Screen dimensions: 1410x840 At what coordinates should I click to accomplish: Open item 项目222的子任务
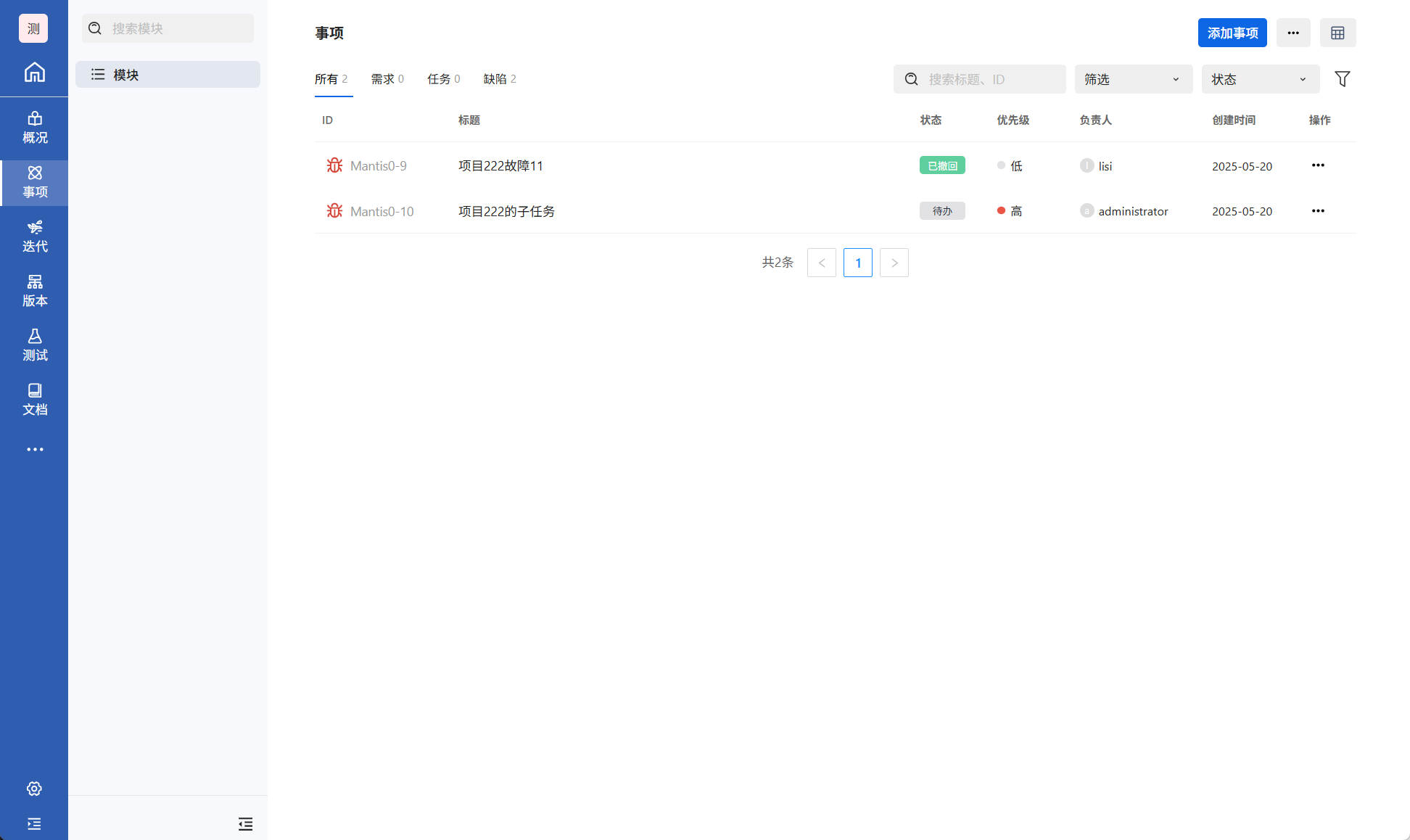506,211
